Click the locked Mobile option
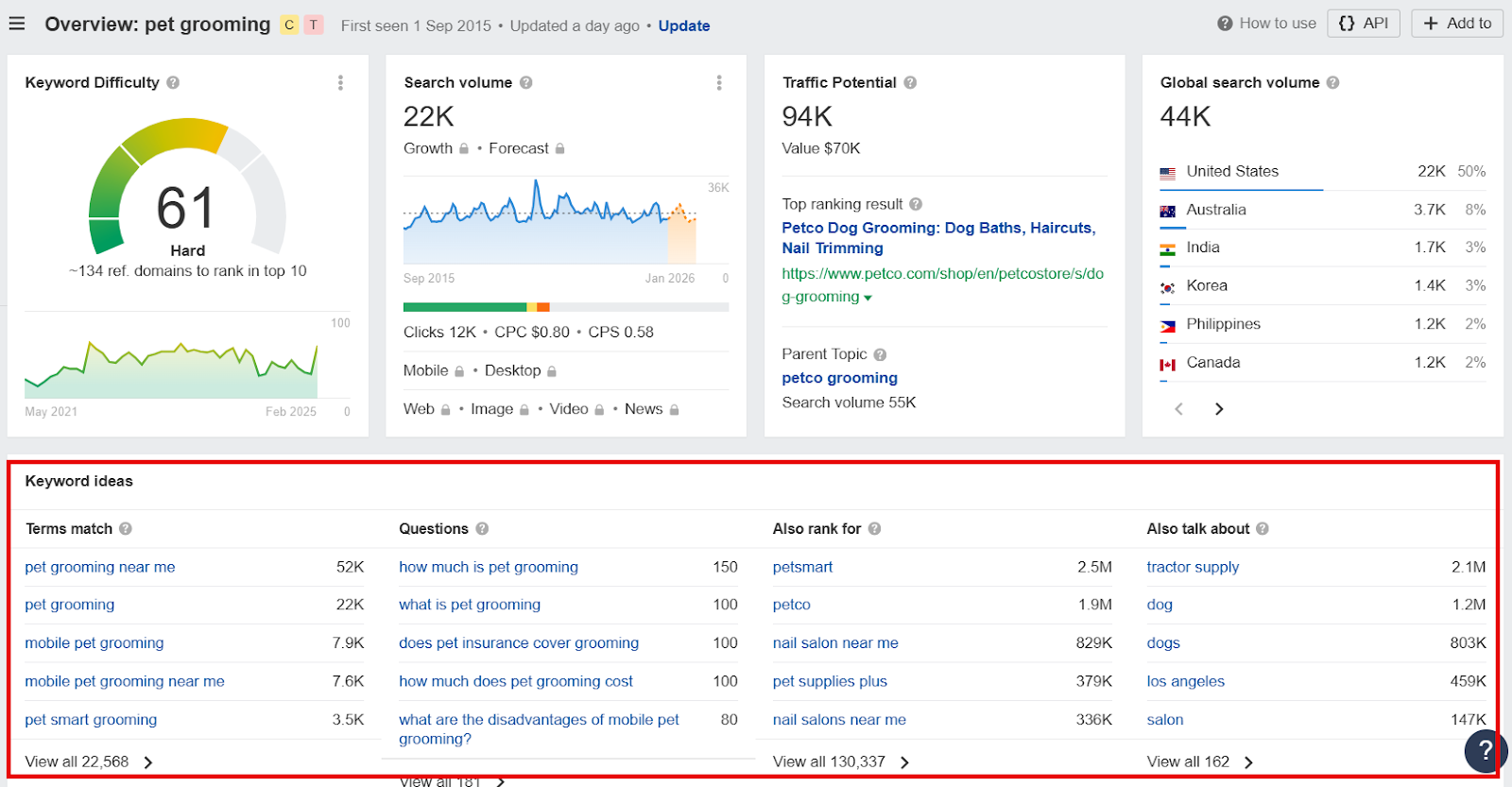The image size is (1512, 787). pos(434,370)
